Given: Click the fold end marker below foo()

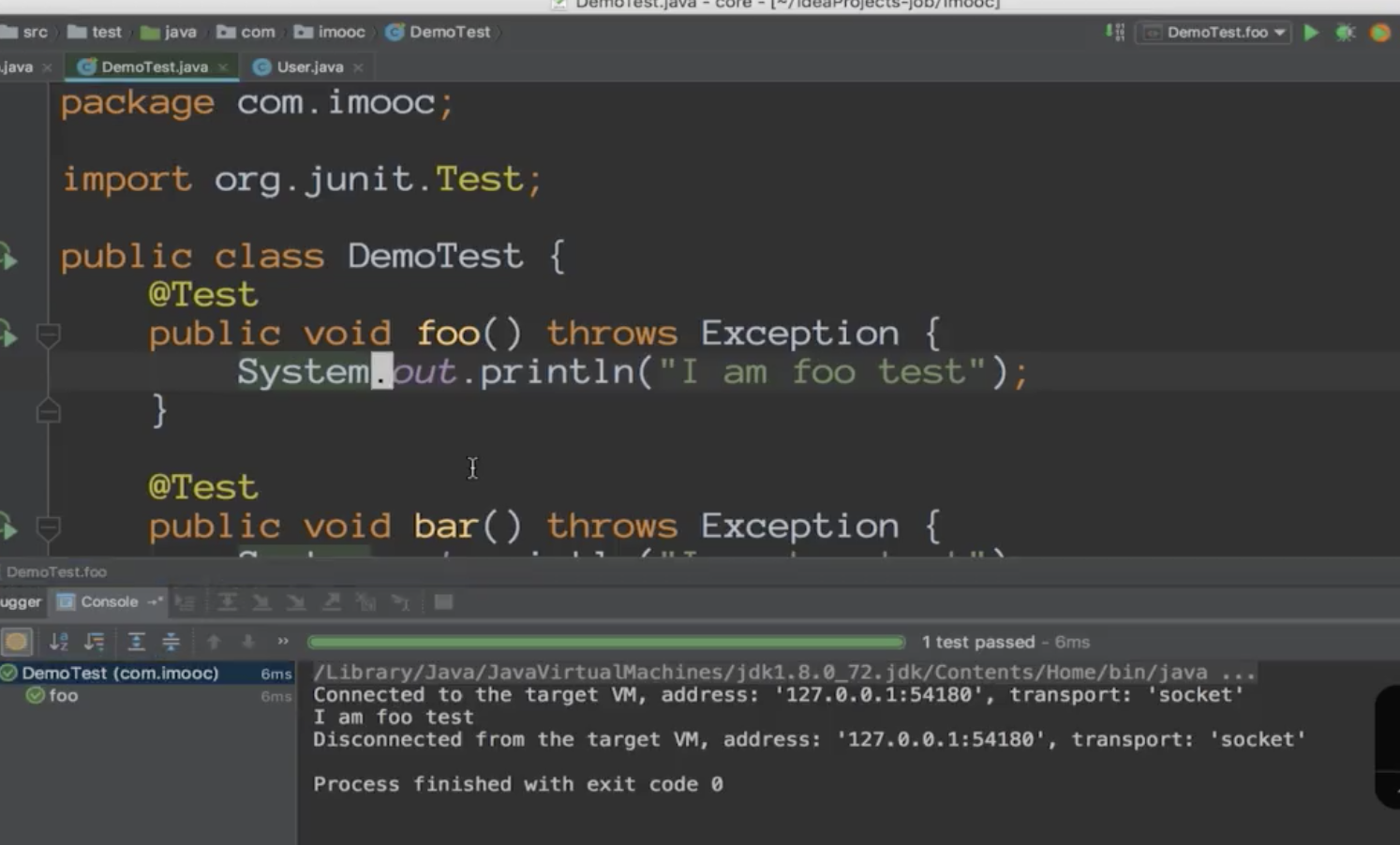Looking at the screenshot, I should tap(48, 410).
